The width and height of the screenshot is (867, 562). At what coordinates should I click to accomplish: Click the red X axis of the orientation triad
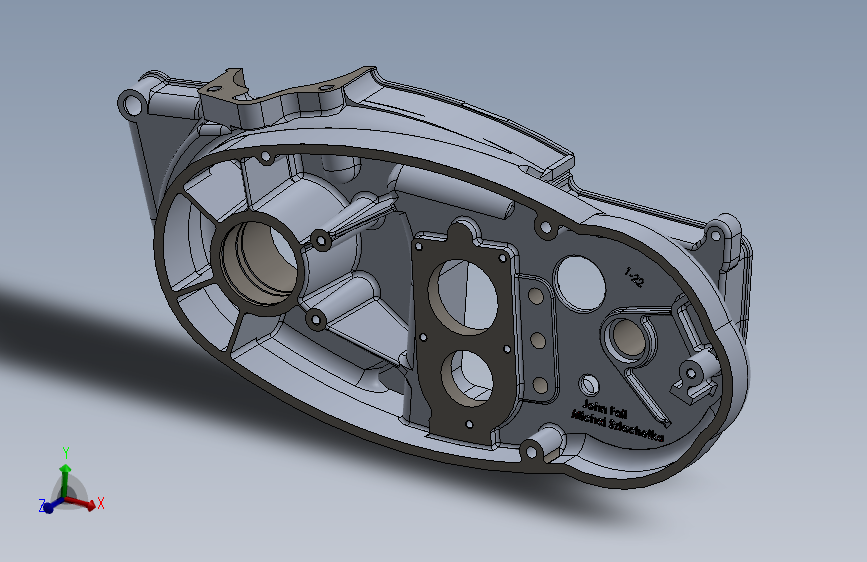(82, 503)
